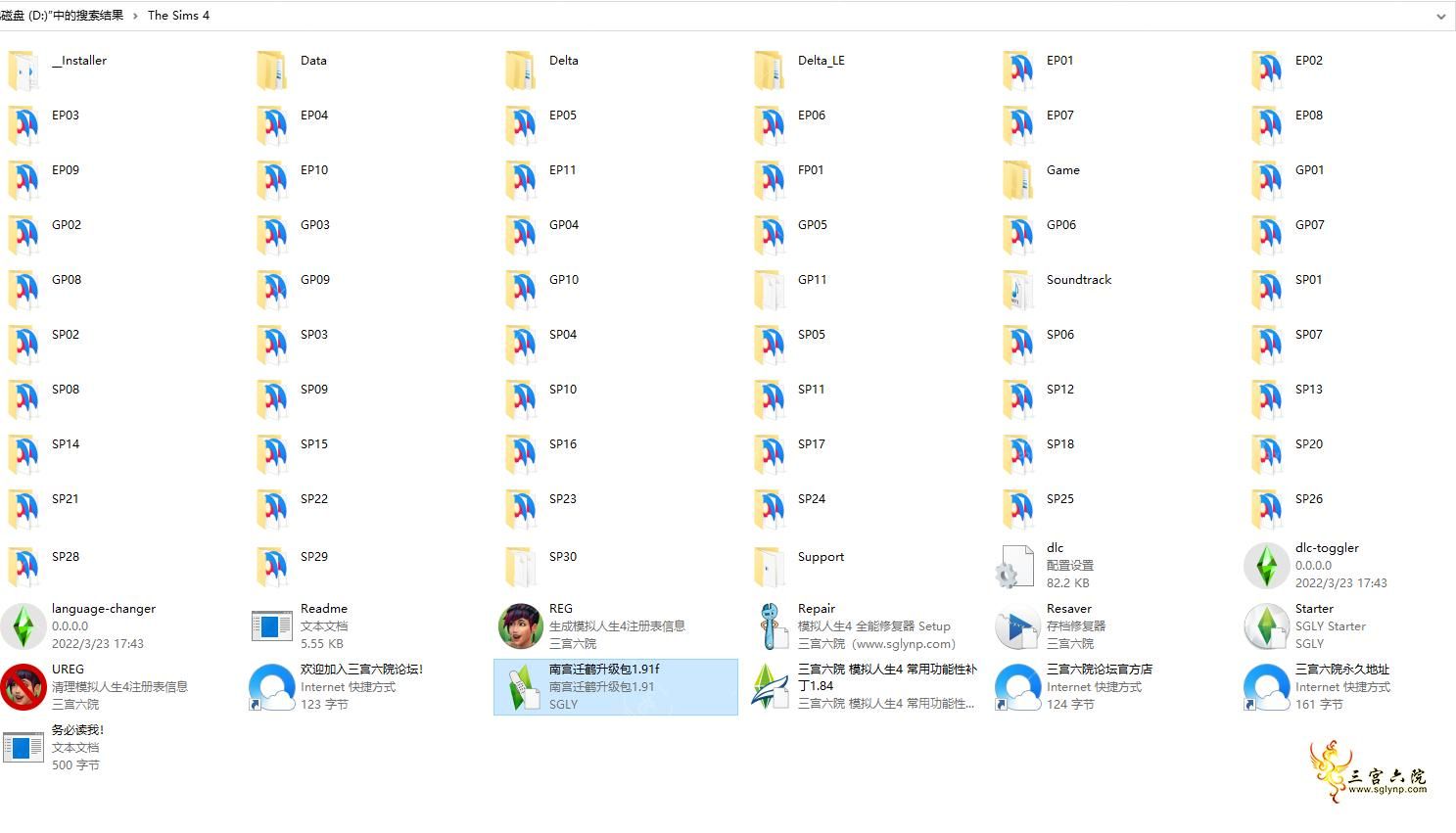Select the SP01 folder label
Image resolution: width=1456 pixels, height=833 pixels.
1308,280
